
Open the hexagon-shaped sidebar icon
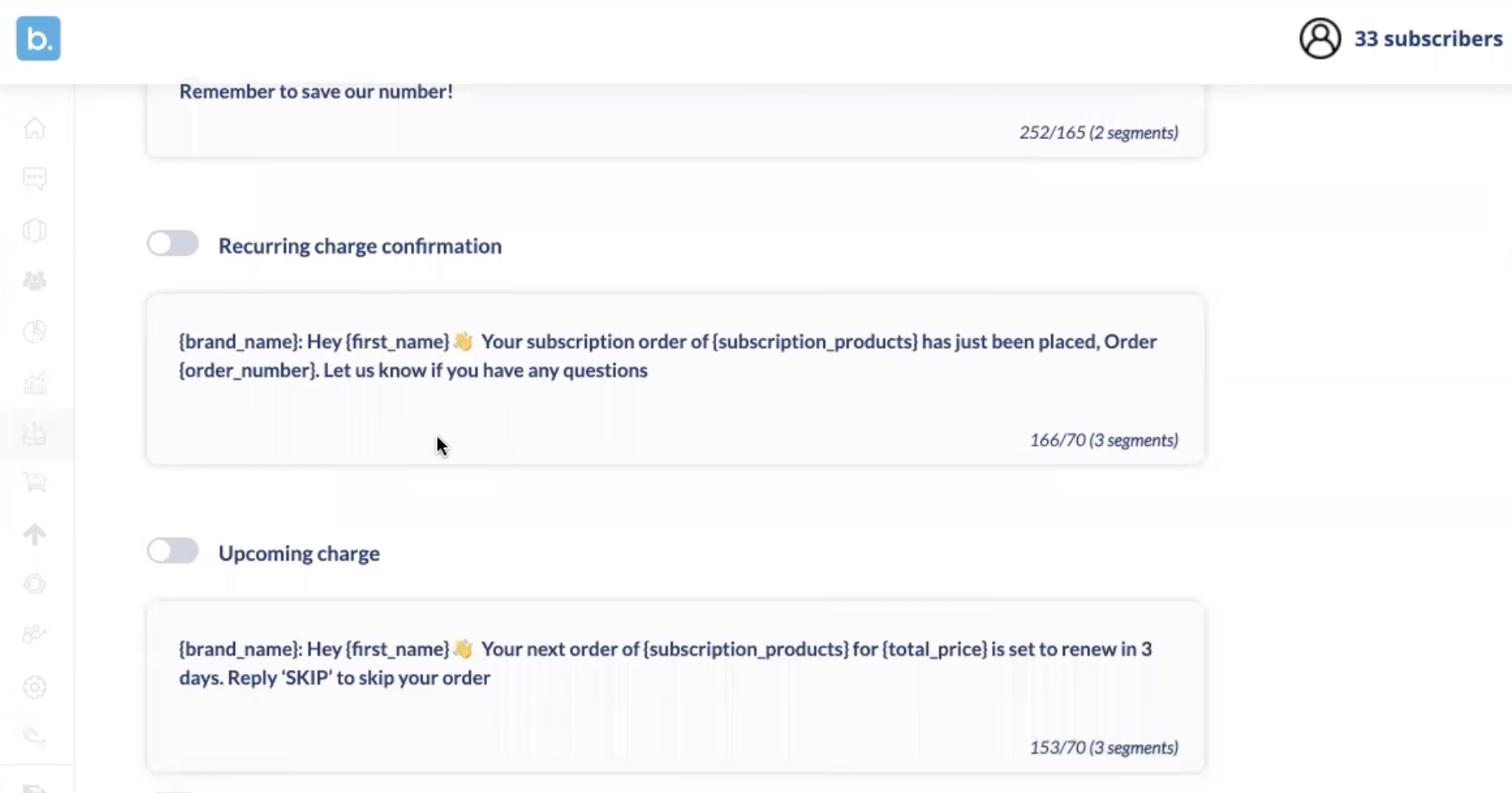(35, 230)
